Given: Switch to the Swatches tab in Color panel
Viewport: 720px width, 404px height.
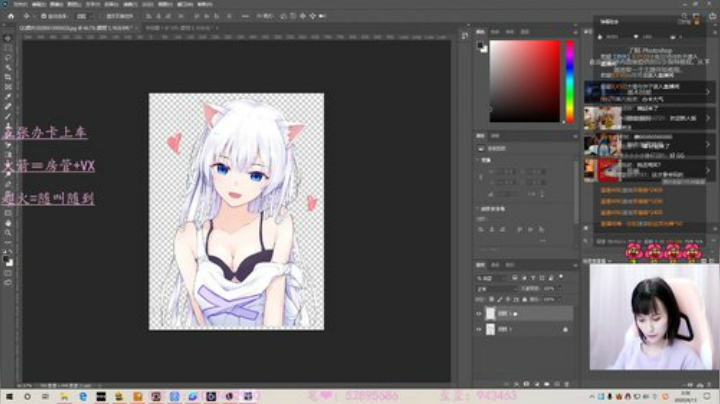Looking at the screenshot, I should 495,32.
